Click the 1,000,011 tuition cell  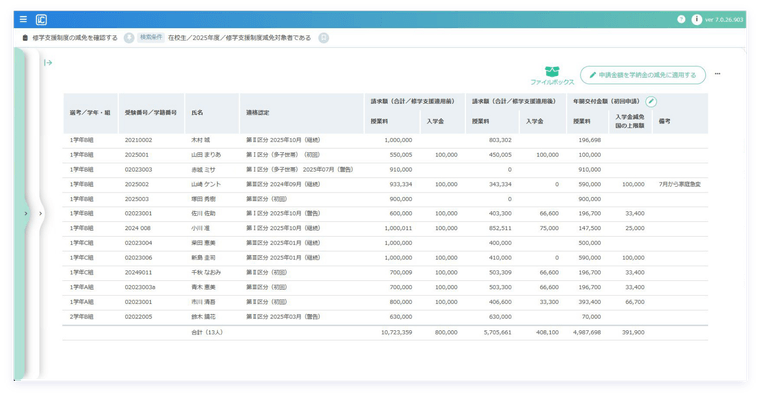point(398,228)
